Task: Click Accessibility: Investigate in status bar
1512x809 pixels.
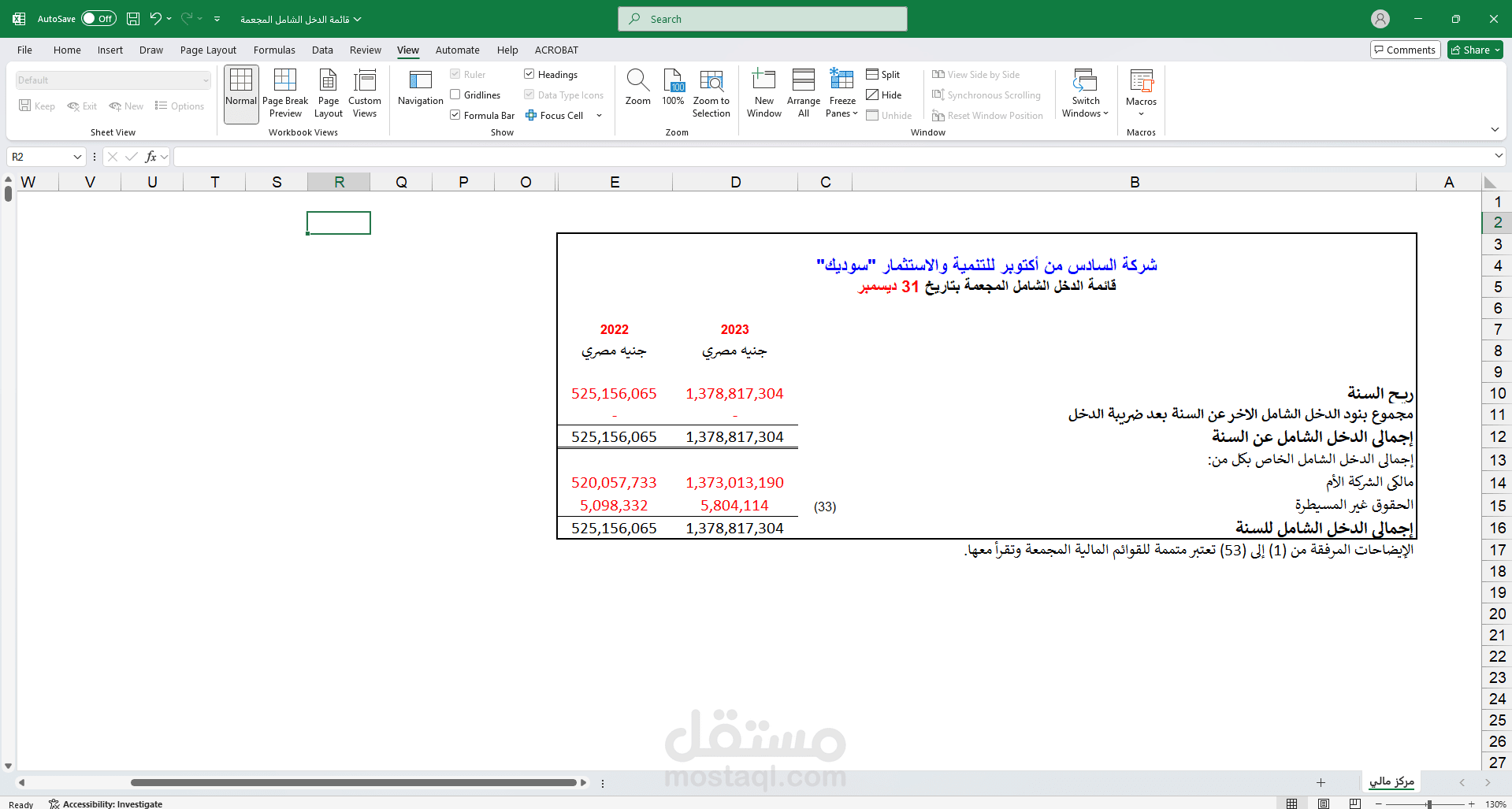Action: coord(106,803)
